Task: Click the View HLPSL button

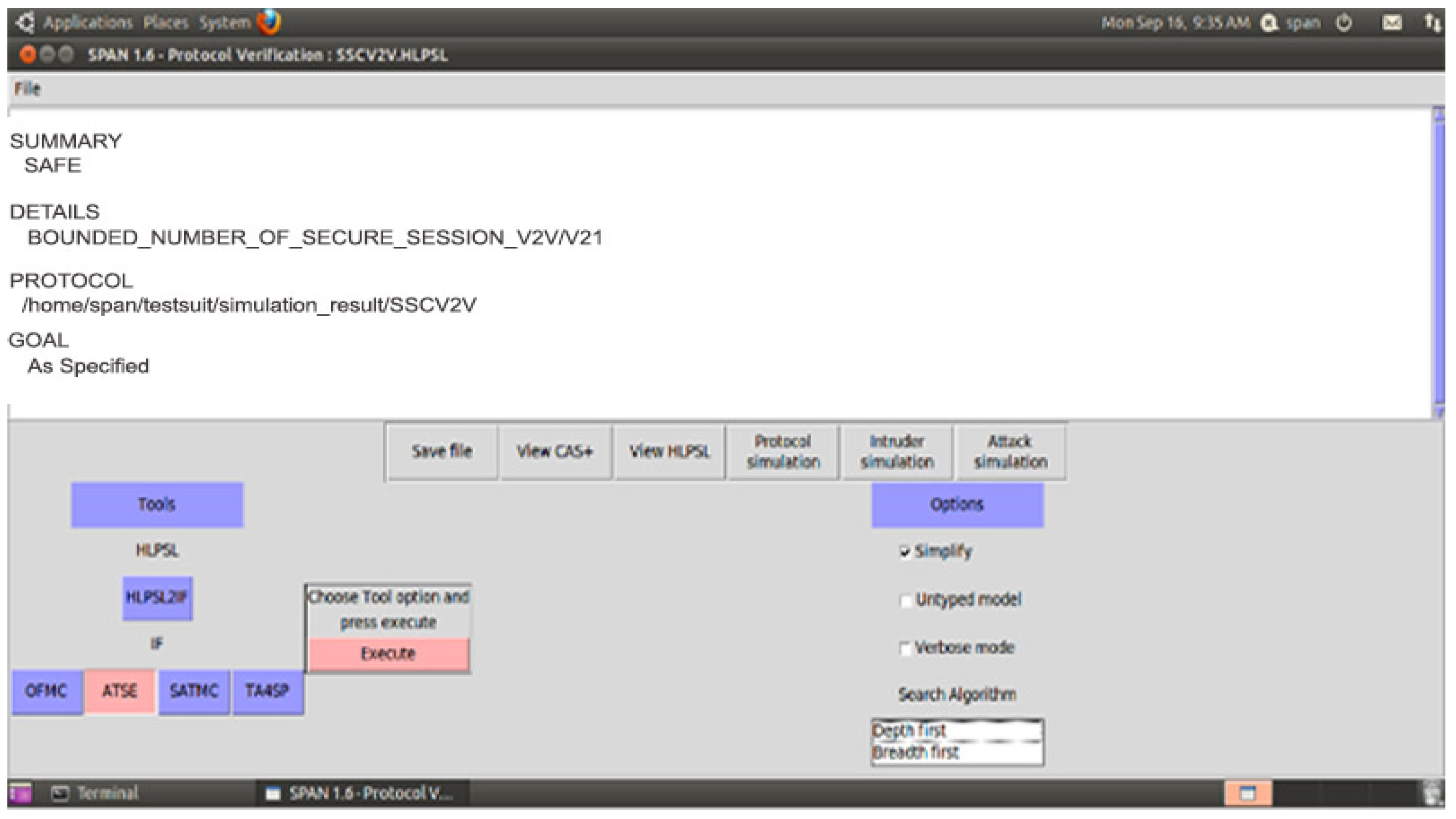Action: [x=669, y=451]
